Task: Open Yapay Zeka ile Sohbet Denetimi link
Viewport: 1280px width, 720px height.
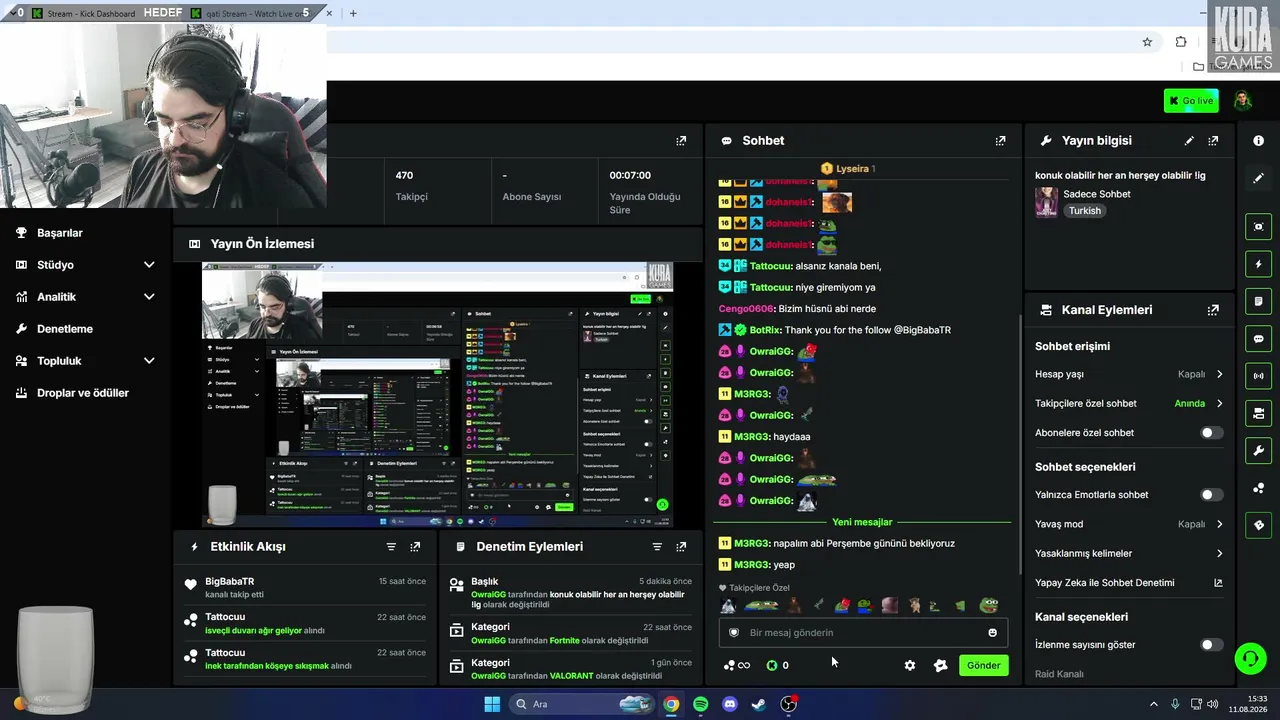Action: coord(1128,583)
